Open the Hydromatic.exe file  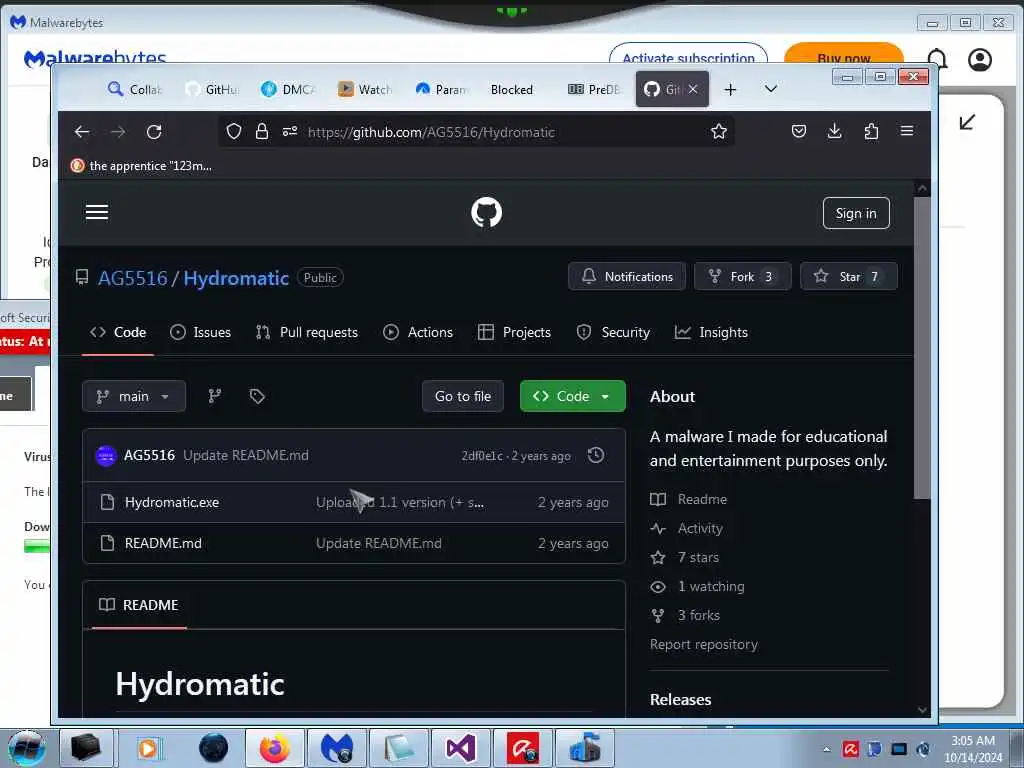172,502
